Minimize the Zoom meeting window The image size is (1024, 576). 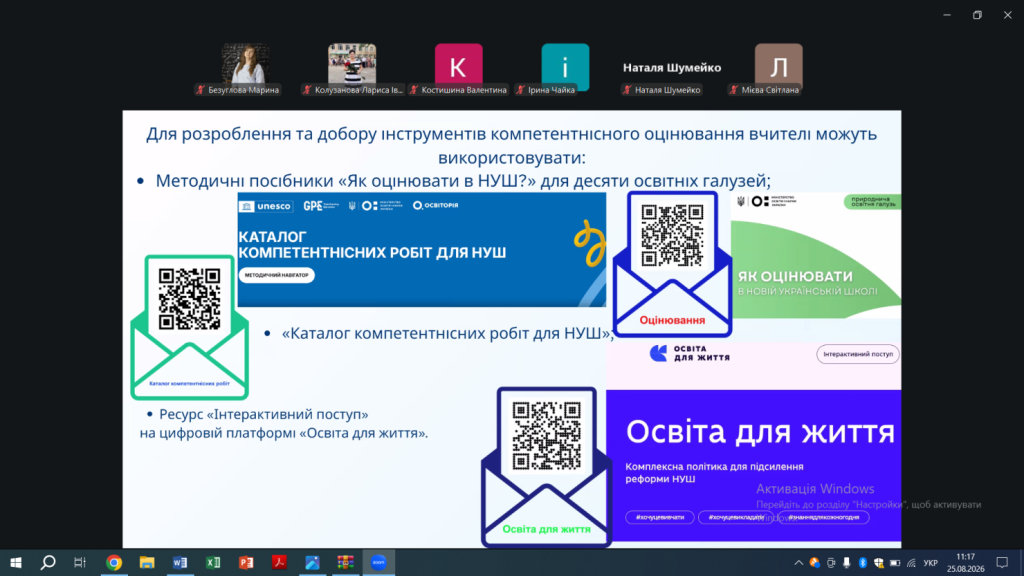coord(947,15)
